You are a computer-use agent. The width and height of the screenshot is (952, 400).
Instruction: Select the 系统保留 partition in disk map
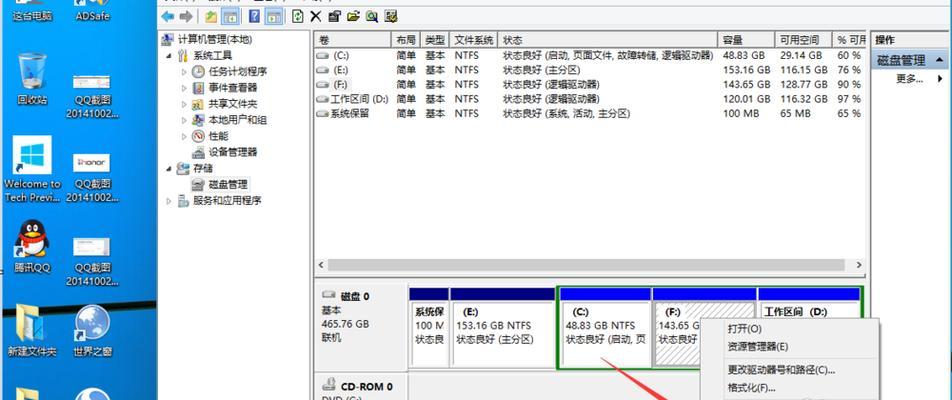point(429,327)
